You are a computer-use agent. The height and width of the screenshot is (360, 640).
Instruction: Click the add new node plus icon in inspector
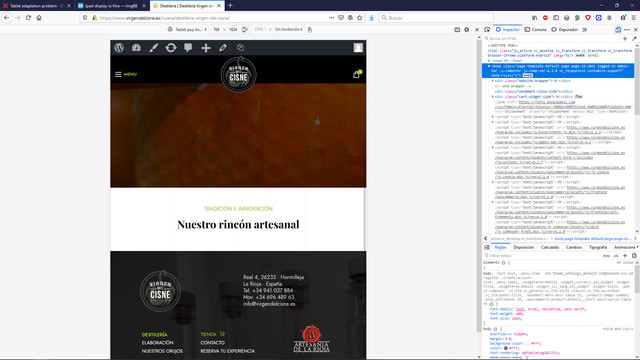(625, 38)
